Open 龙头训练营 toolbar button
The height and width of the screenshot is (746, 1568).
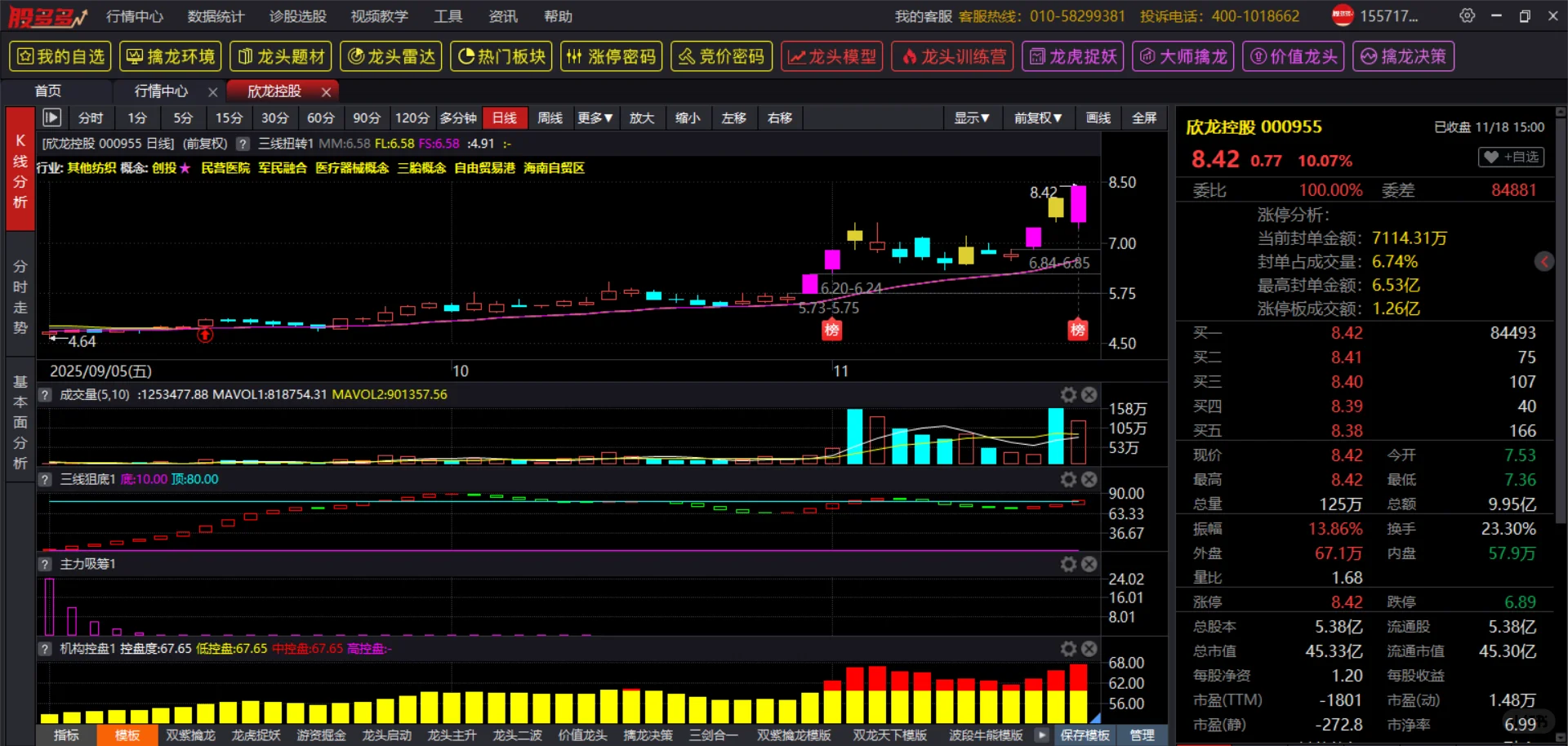tap(953, 56)
